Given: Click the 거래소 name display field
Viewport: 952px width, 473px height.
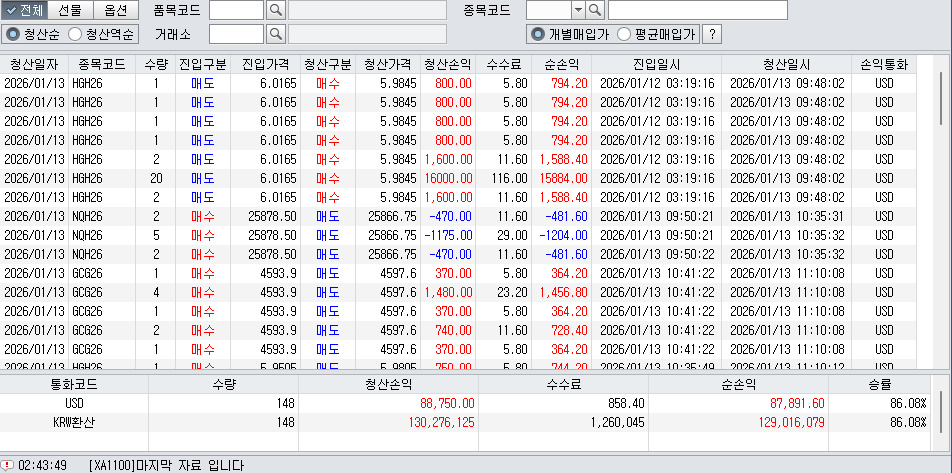Looking at the screenshot, I should point(367,34).
